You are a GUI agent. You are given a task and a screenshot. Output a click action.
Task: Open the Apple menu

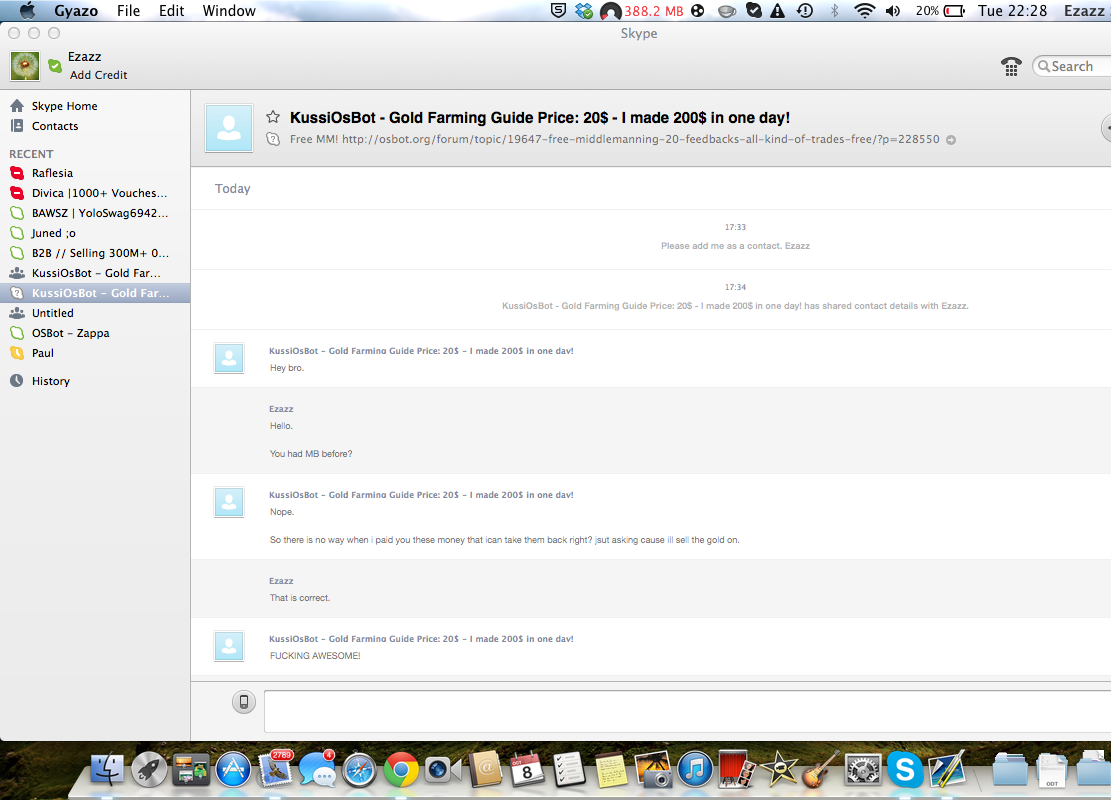click(x=27, y=11)
